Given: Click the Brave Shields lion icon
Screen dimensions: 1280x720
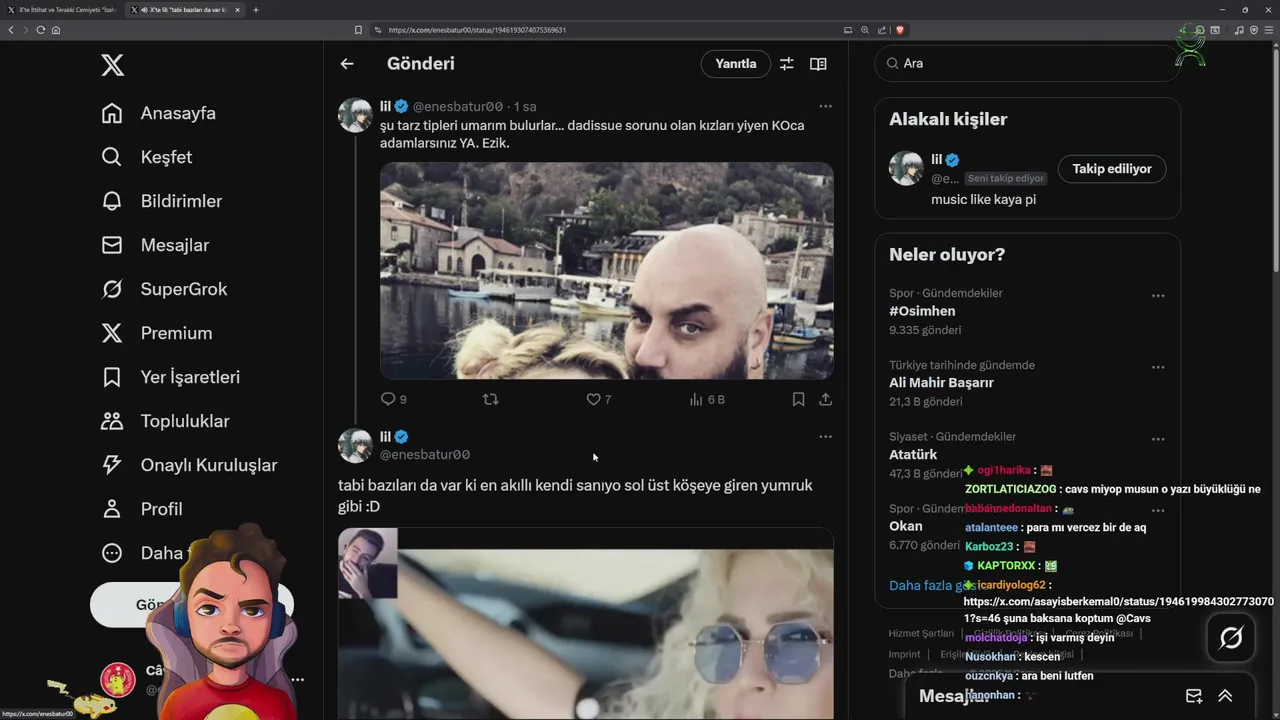Looking at the screenshot, I should (x=900, y=30).
